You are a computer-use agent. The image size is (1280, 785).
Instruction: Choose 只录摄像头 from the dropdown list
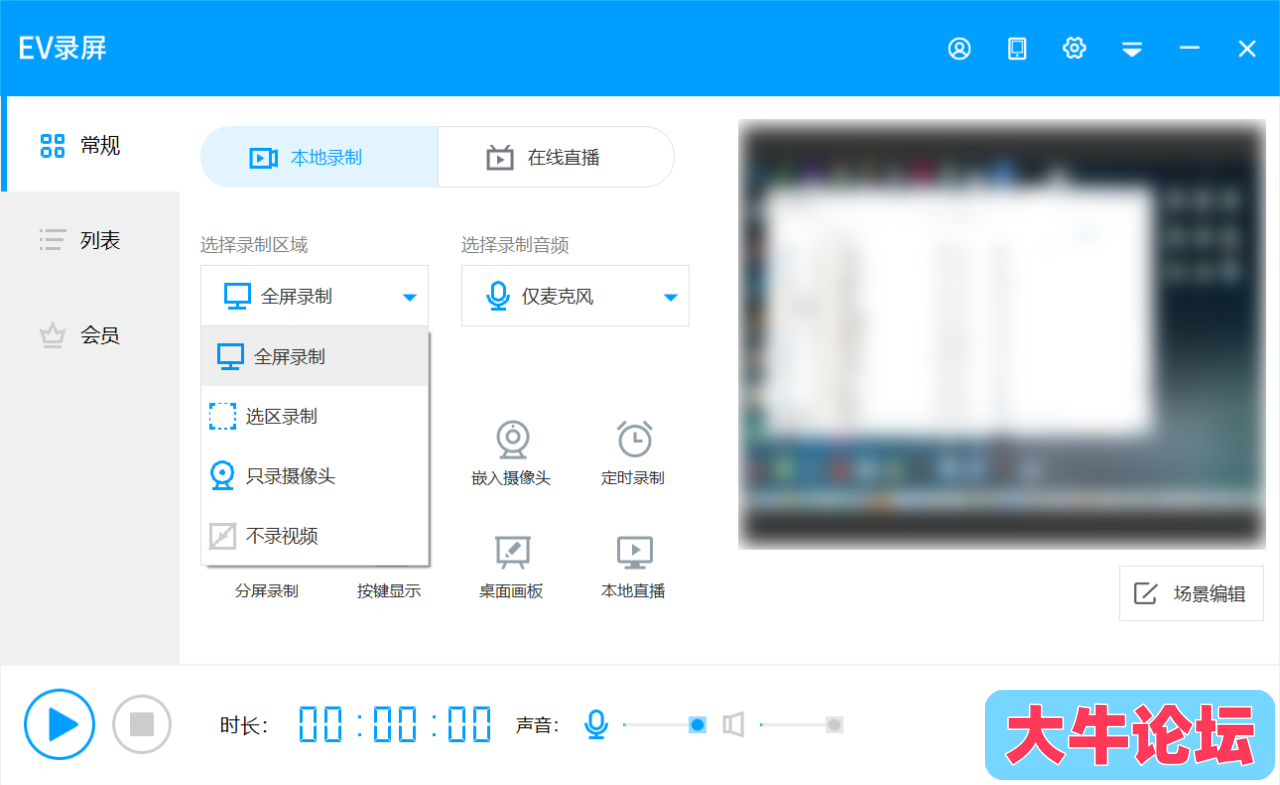[x=315, y=476]
